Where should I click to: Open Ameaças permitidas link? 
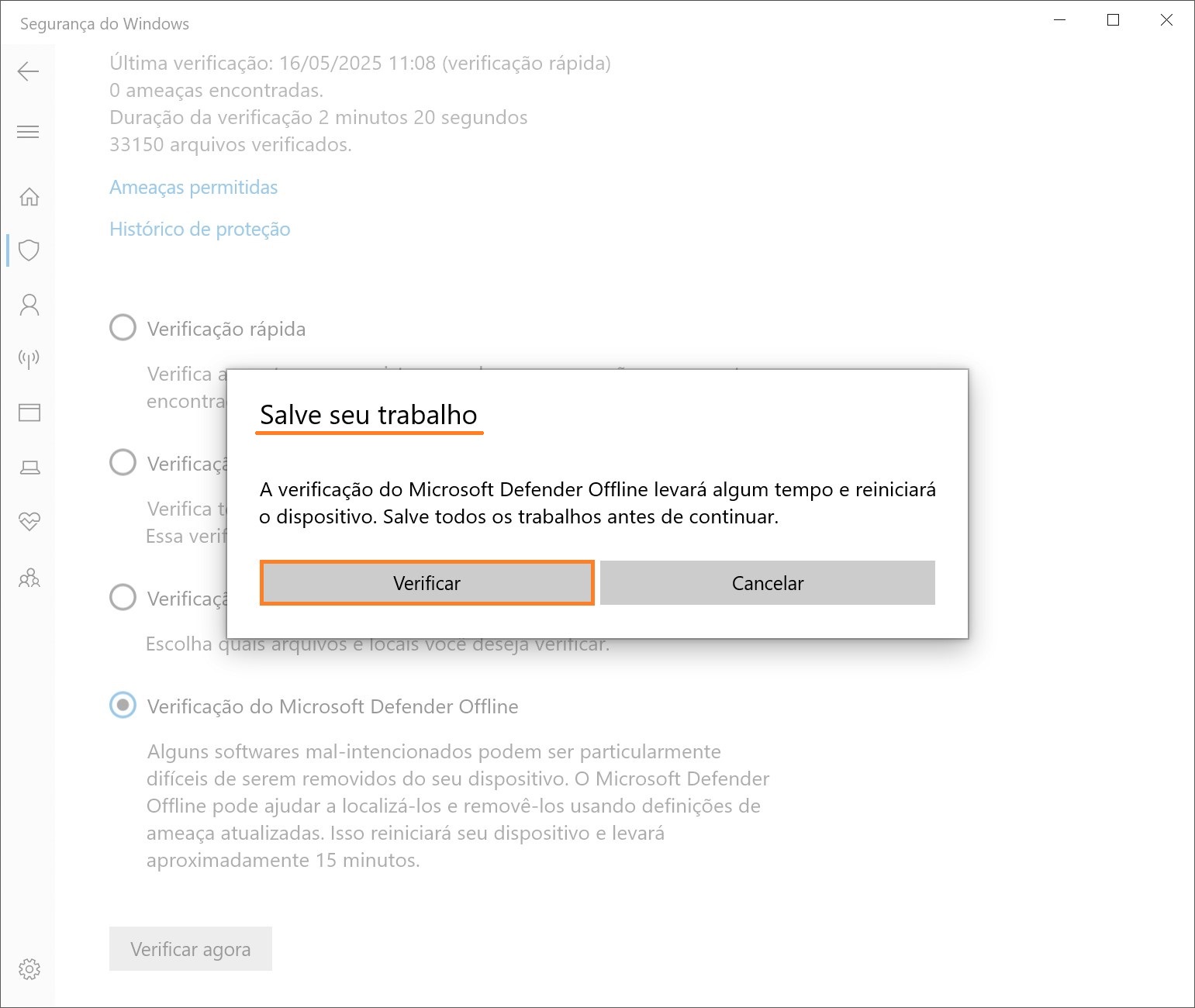[193, 188]
